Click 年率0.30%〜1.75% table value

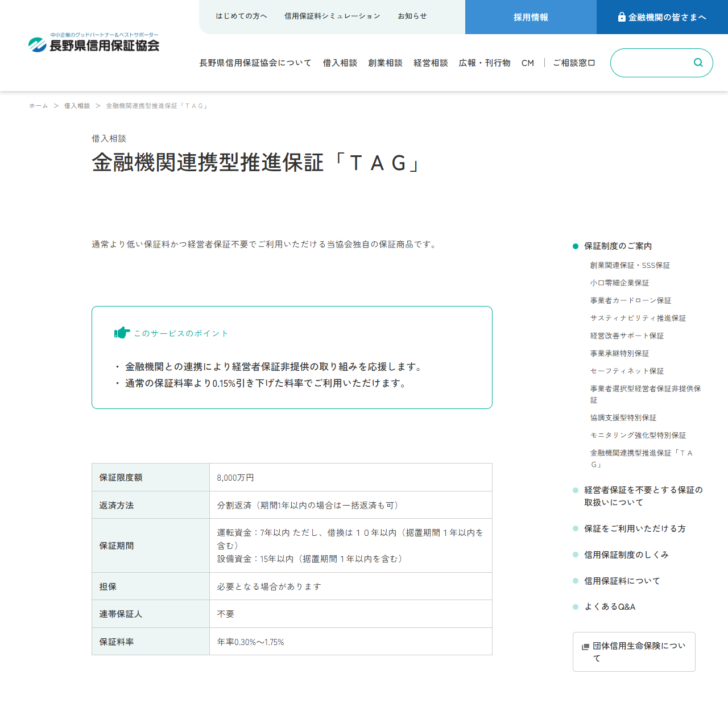tap(250, 642)
